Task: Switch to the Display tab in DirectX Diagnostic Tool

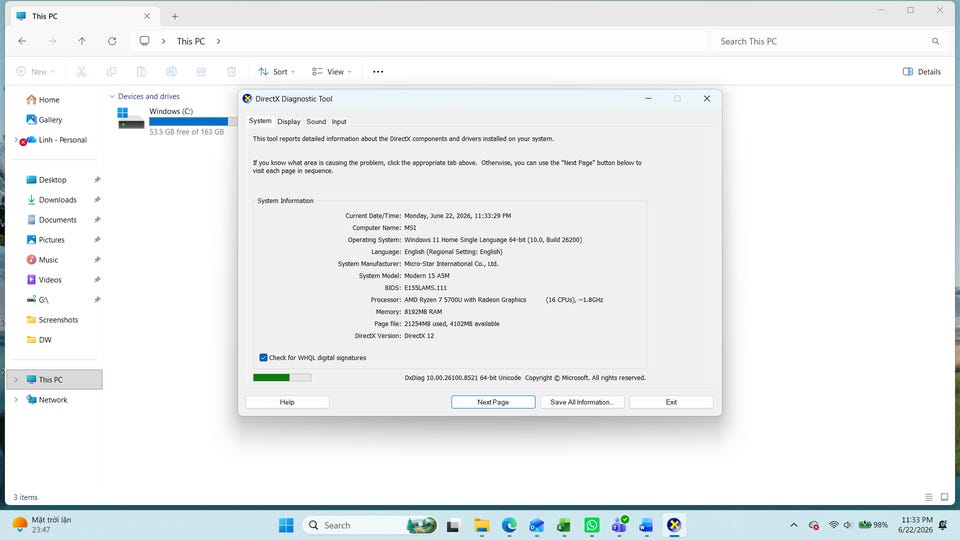Action: tap(288, 122)
